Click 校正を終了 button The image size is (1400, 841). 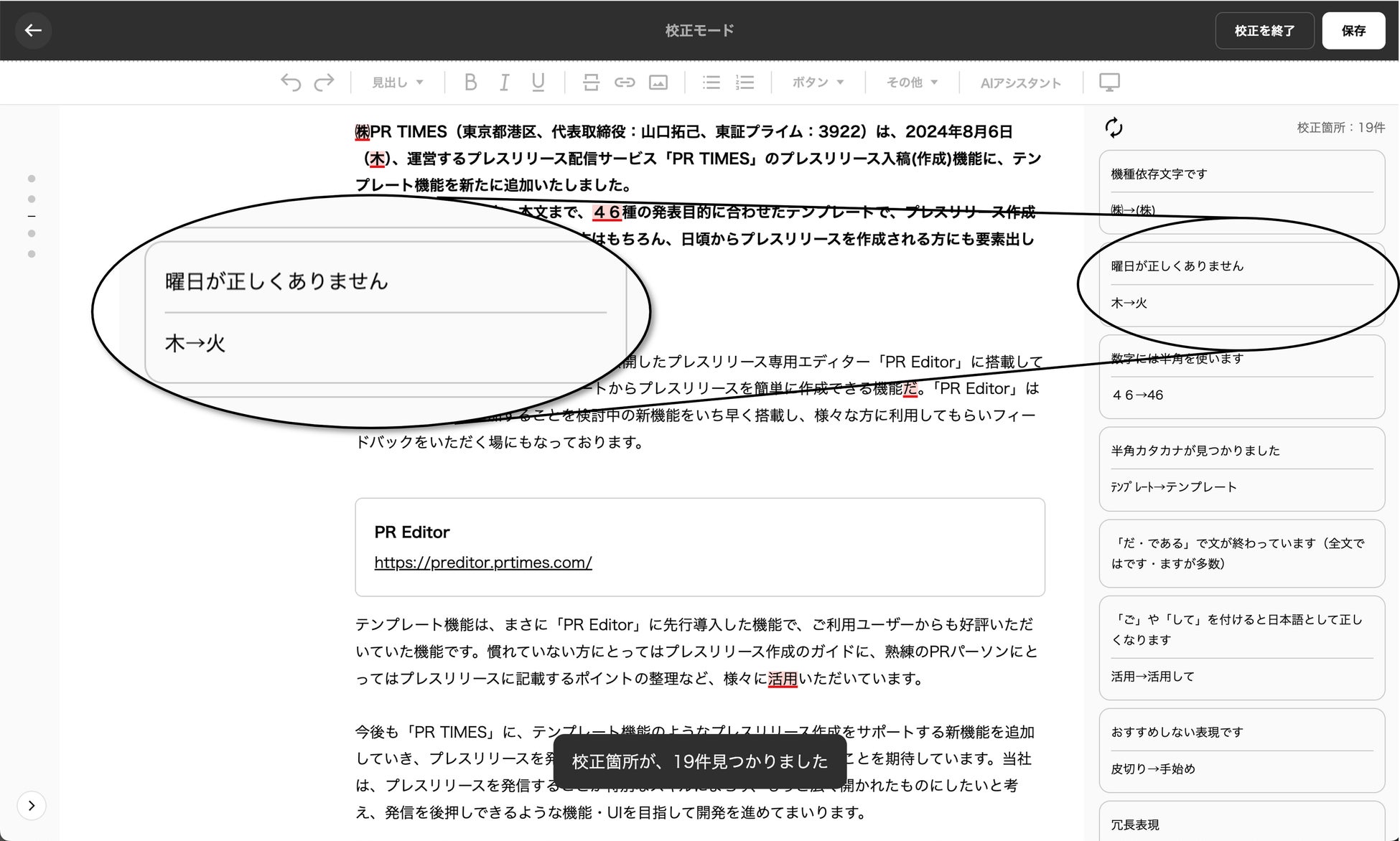pos(1264,31)
